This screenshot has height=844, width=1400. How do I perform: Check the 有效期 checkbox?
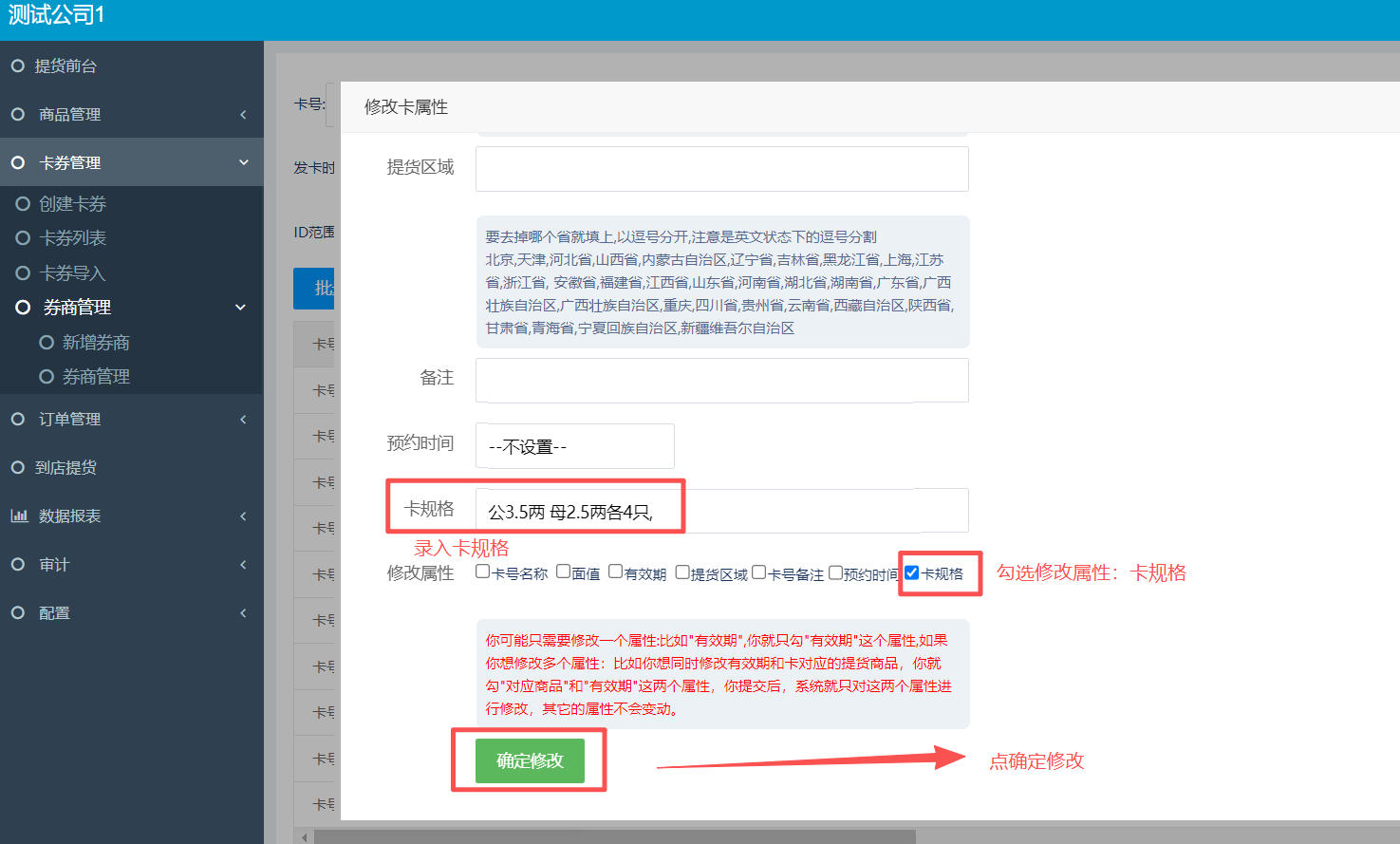pos(615,572)
